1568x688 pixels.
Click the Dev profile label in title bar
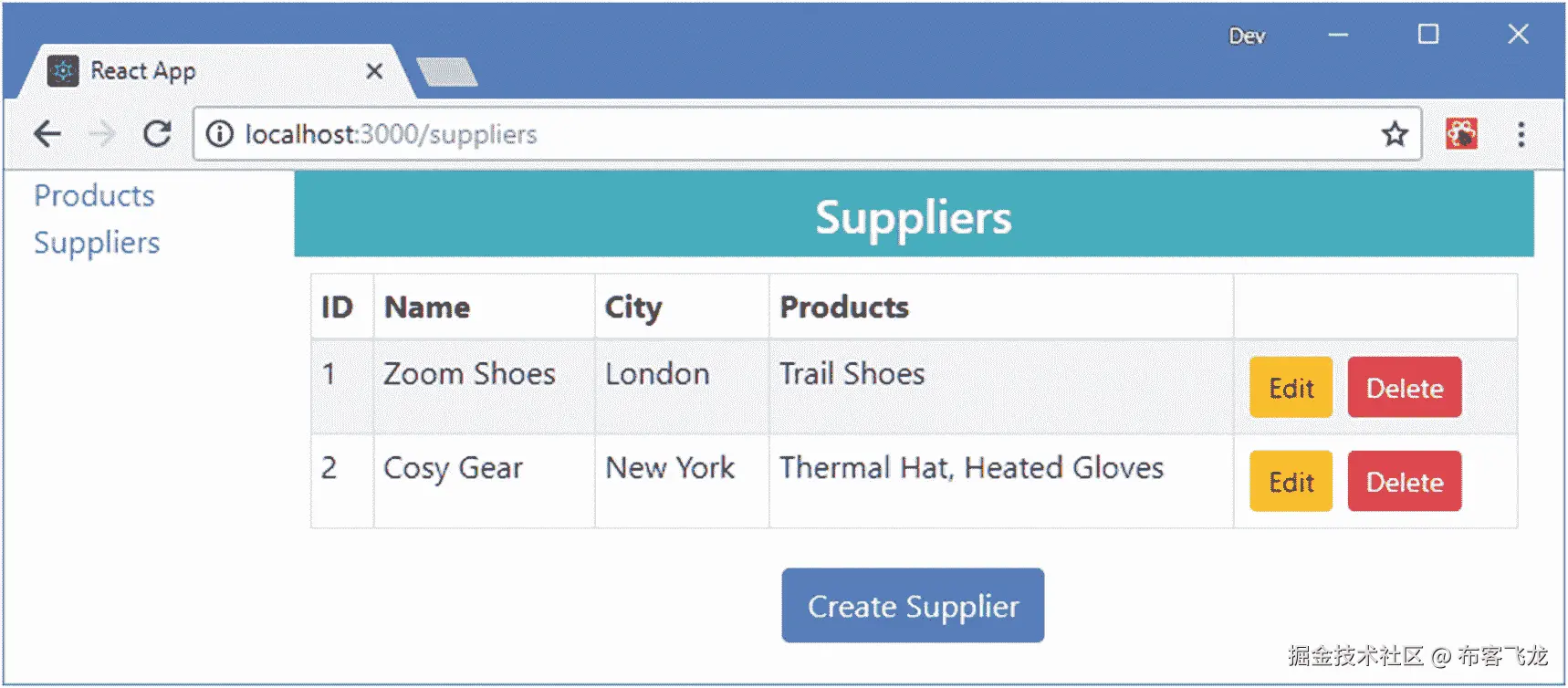point(1246,36)
